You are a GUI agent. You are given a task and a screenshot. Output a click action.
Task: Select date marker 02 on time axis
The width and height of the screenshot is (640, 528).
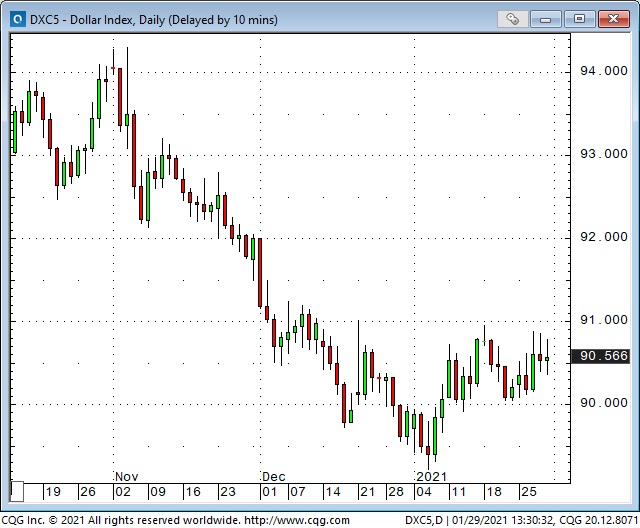123,492
